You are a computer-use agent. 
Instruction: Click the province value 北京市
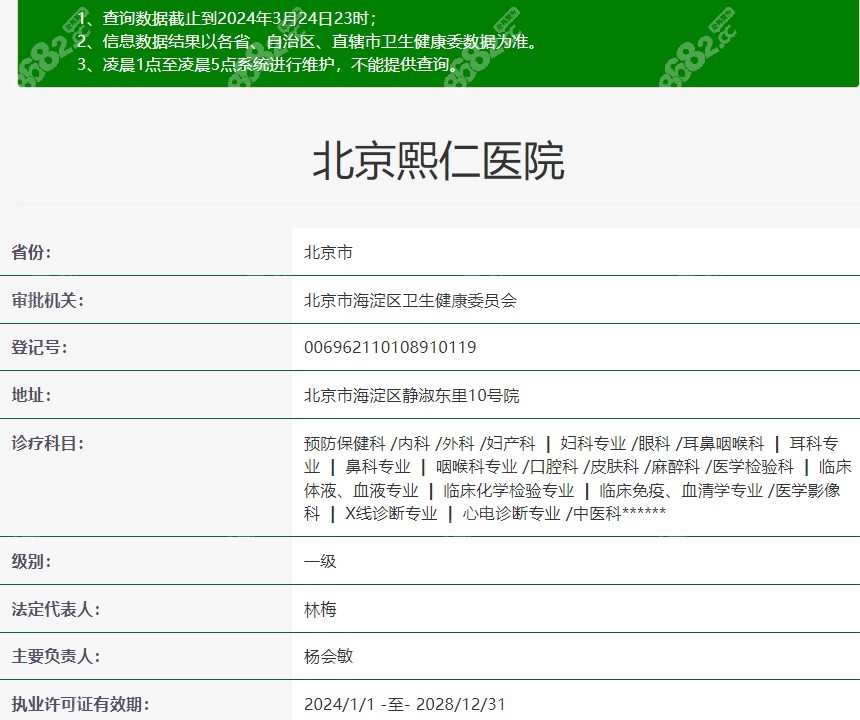328,253
